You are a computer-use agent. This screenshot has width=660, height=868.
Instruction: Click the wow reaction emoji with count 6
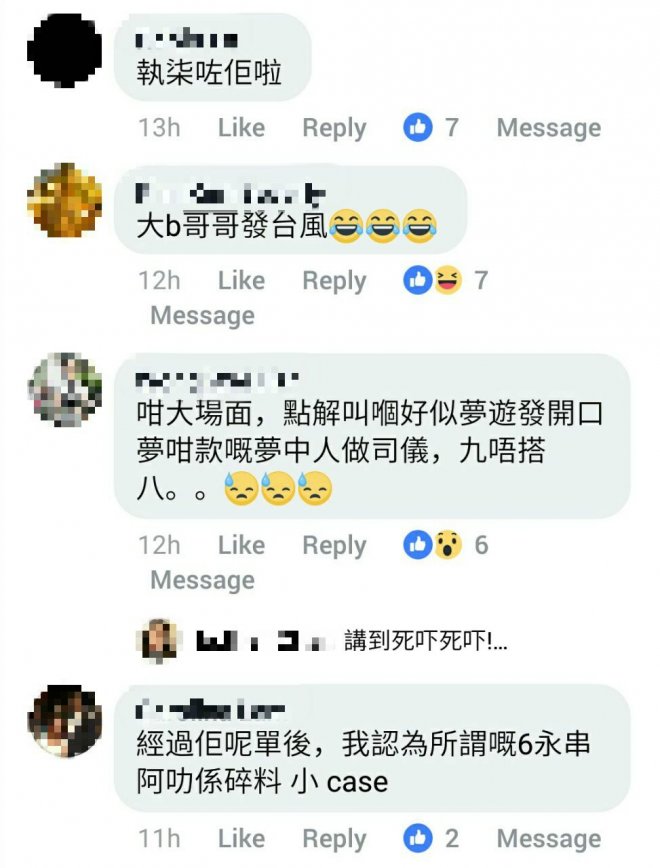point(448,544)
